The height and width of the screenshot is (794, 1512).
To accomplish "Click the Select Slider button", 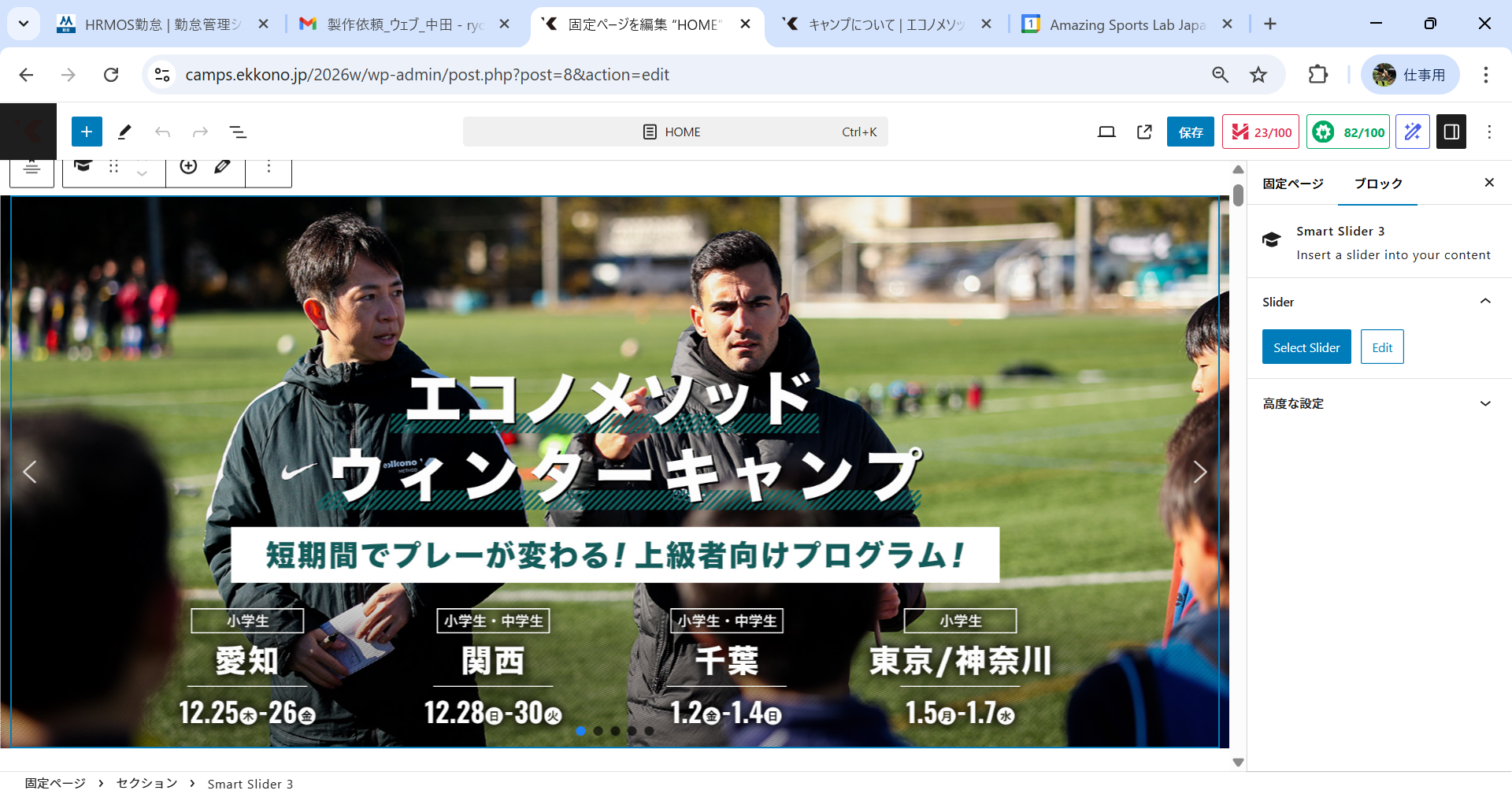I will coord(1306,347).
